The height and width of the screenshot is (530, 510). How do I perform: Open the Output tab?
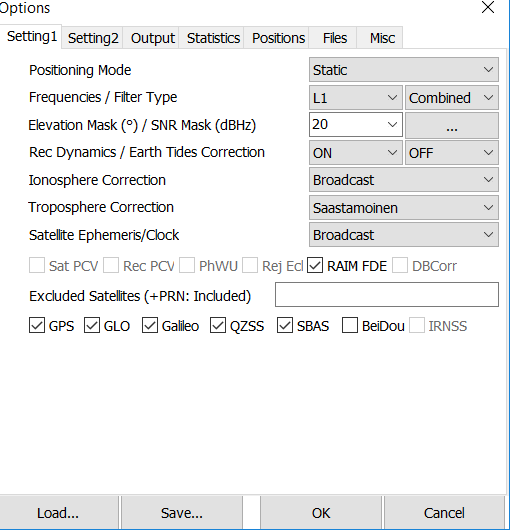[x=152, y=38]
